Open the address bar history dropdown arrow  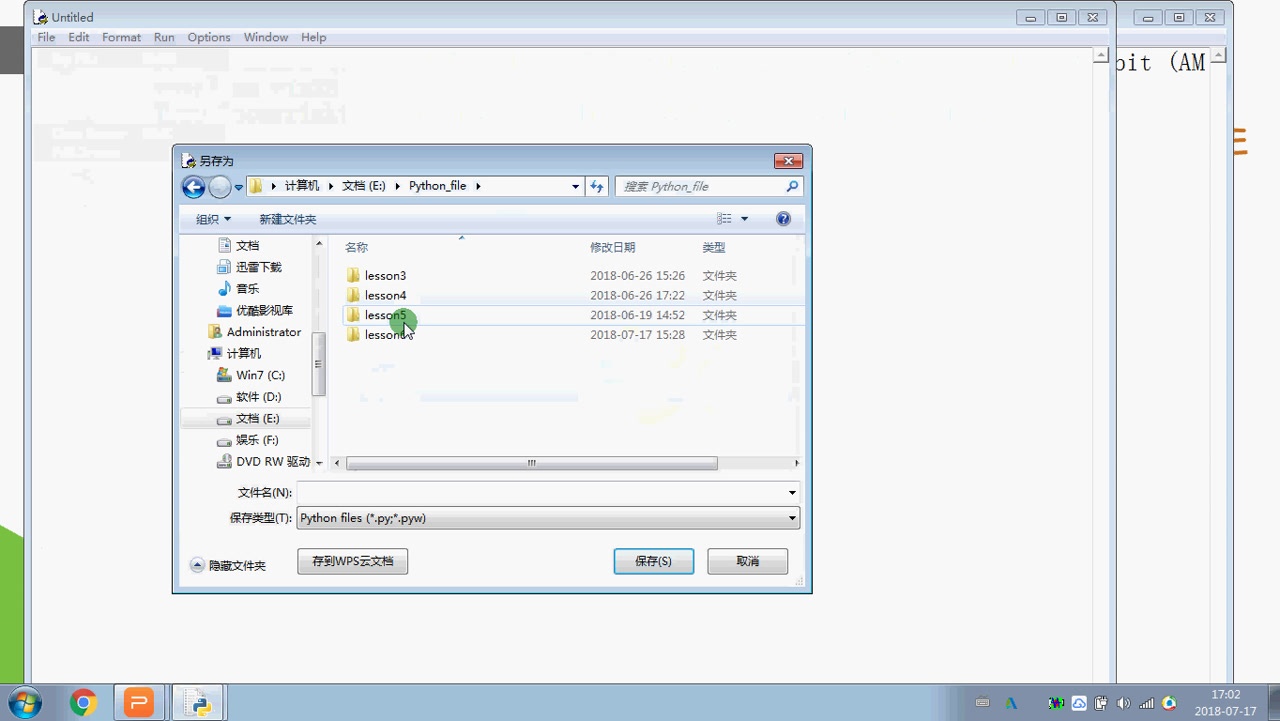point(575,186)
